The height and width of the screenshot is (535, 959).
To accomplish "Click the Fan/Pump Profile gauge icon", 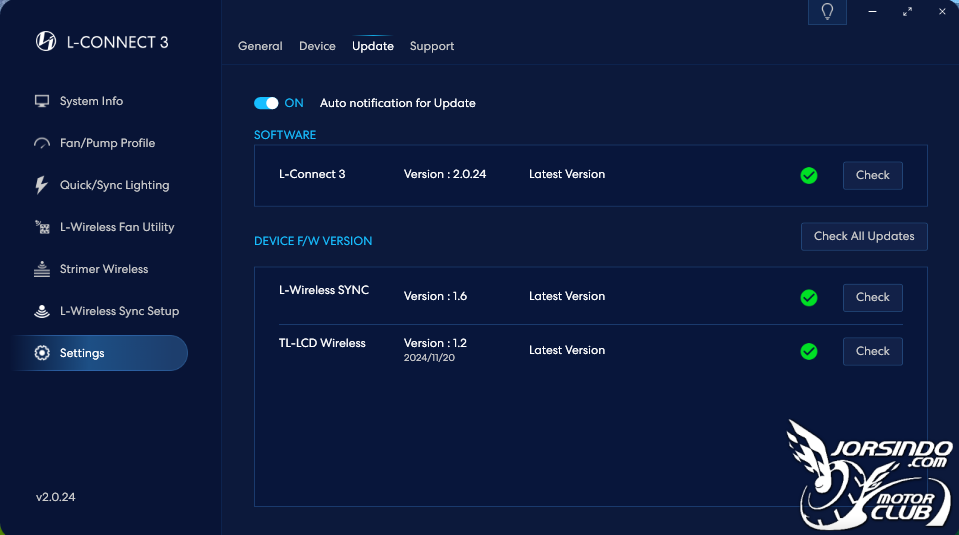I will point(42,143).
